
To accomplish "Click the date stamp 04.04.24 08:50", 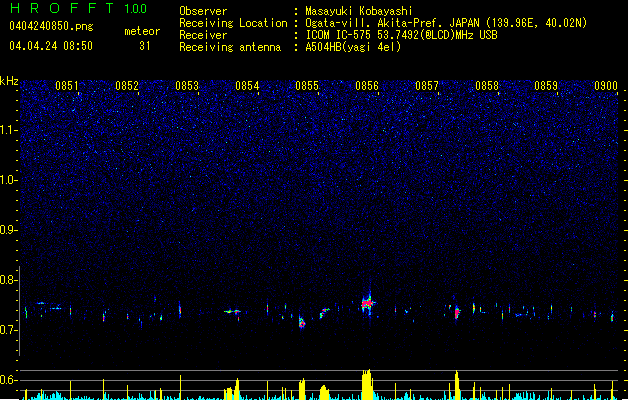I will (x=51, y=46).
